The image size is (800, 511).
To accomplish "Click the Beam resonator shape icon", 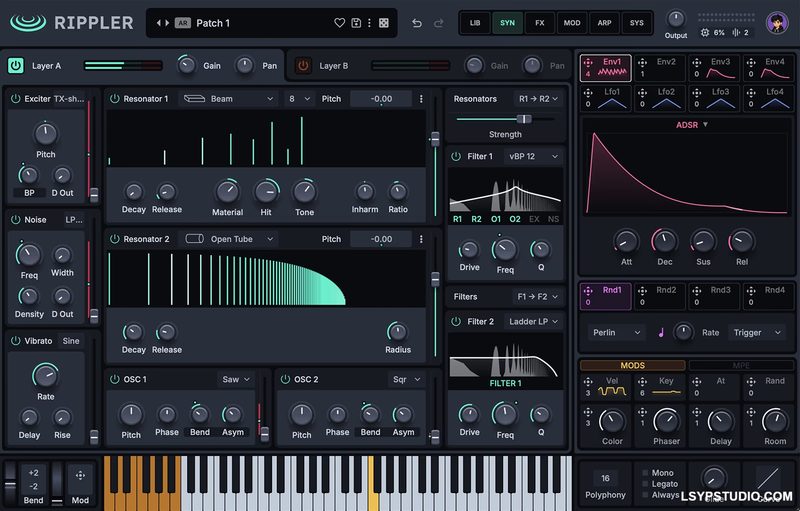I will [194, 99].
